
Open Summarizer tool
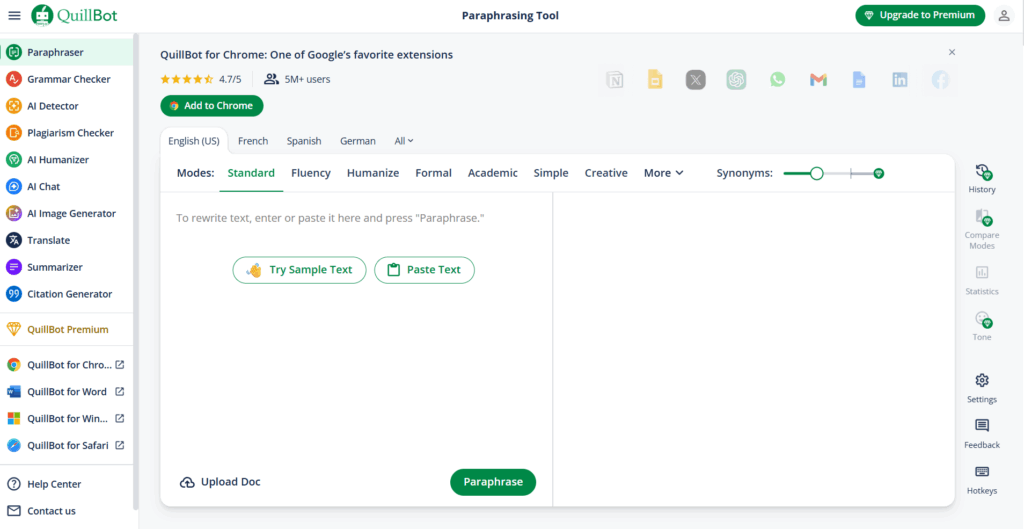pos(67,266)
